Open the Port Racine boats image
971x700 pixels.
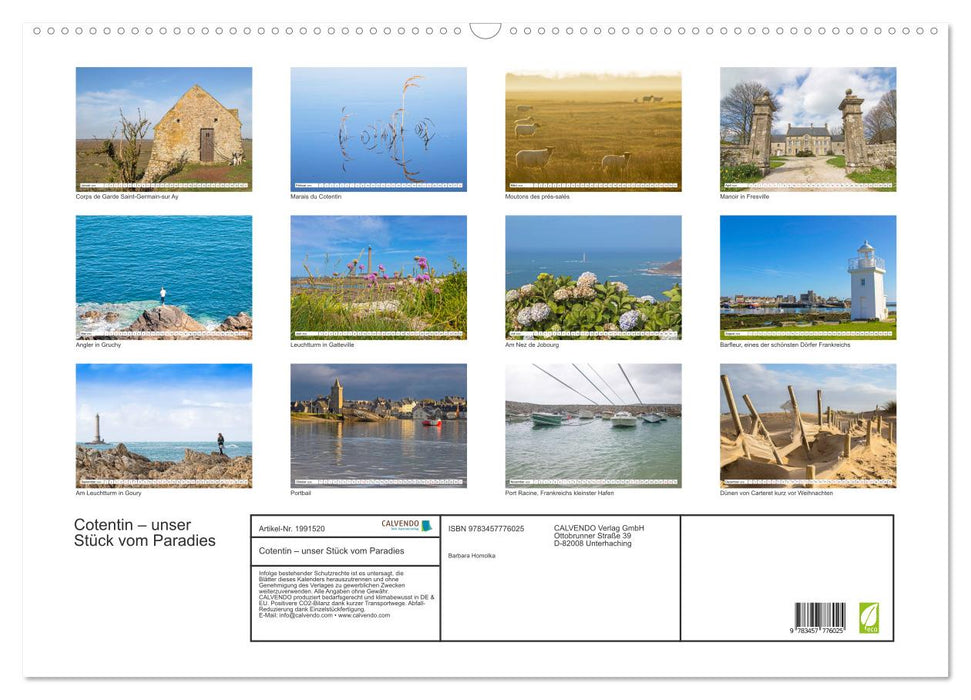pos(593,425)
